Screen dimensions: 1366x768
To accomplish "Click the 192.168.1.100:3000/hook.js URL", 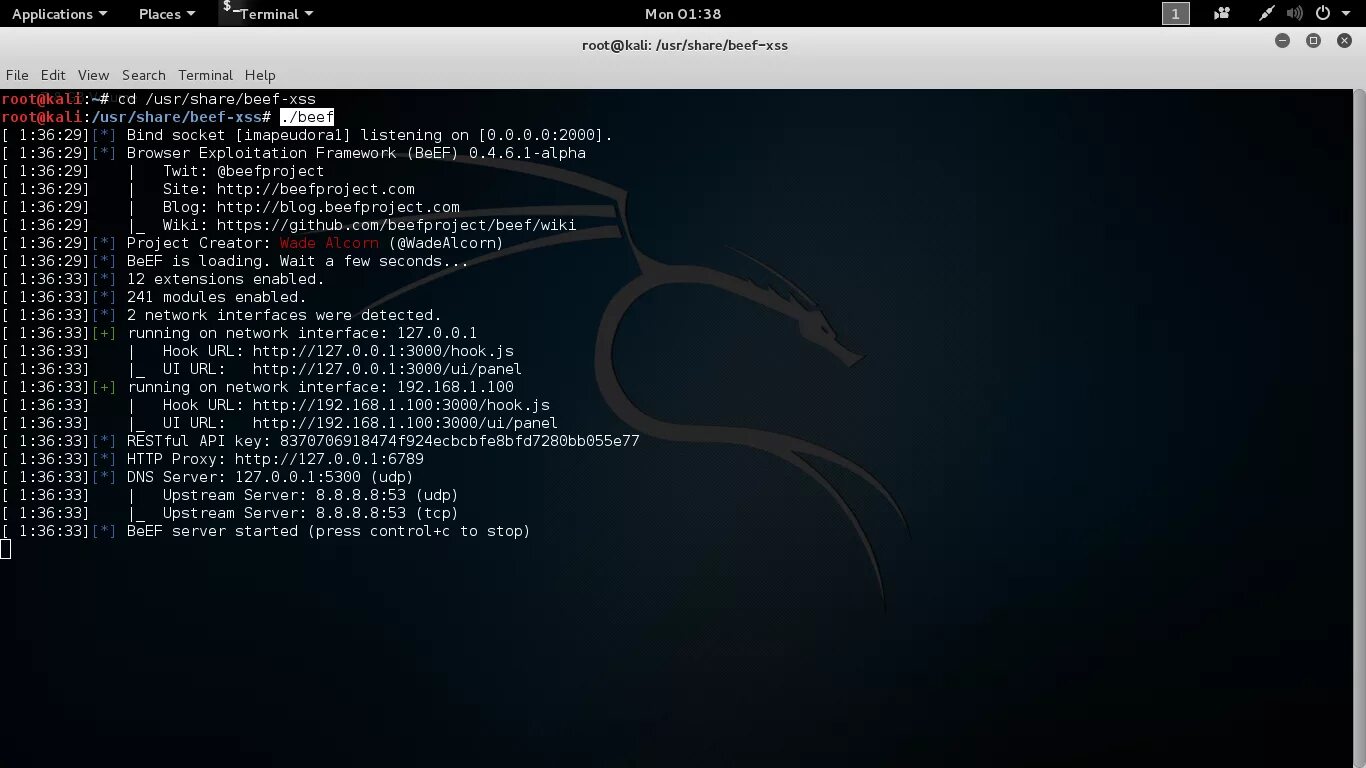I will (x=401, y=405).
